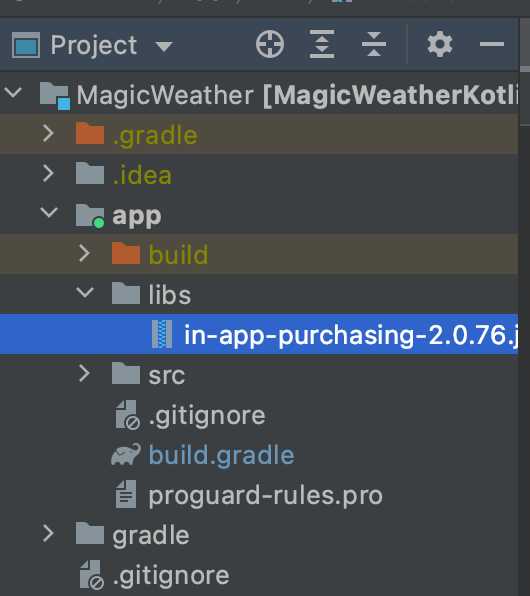
Task: Collapse the app module folder
Action: point(49,212)
